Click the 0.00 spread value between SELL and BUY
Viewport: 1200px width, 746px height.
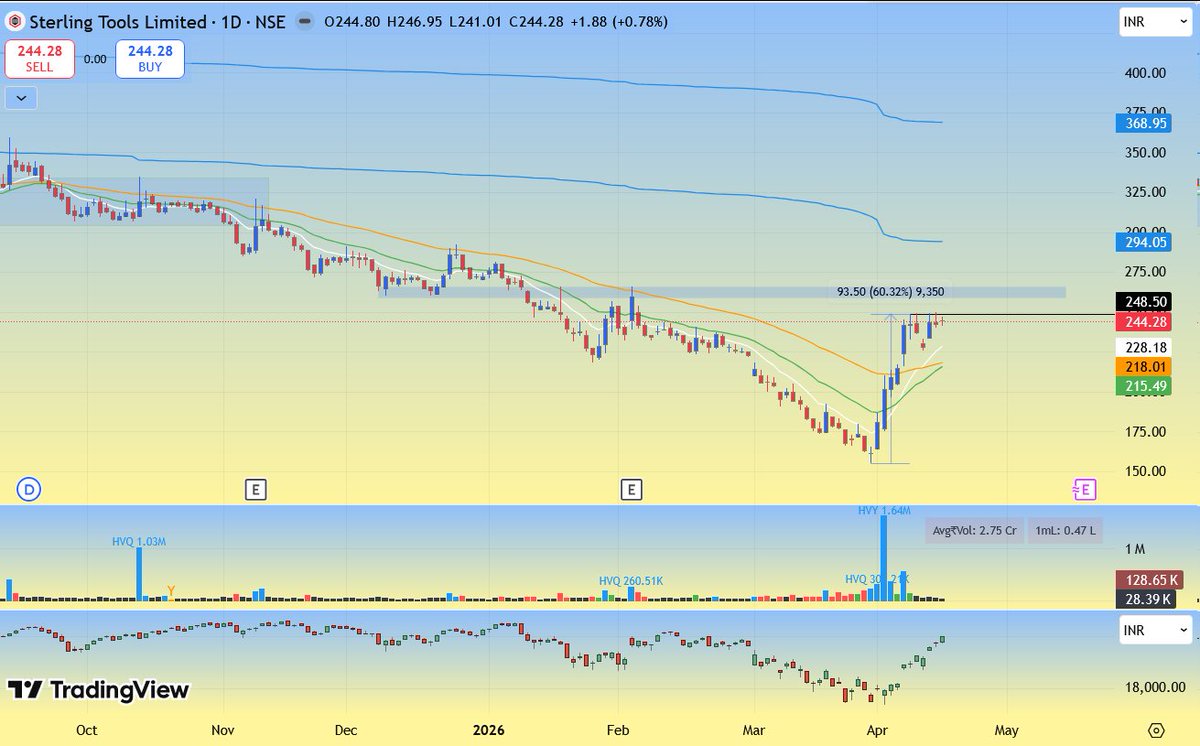[95, 59]
